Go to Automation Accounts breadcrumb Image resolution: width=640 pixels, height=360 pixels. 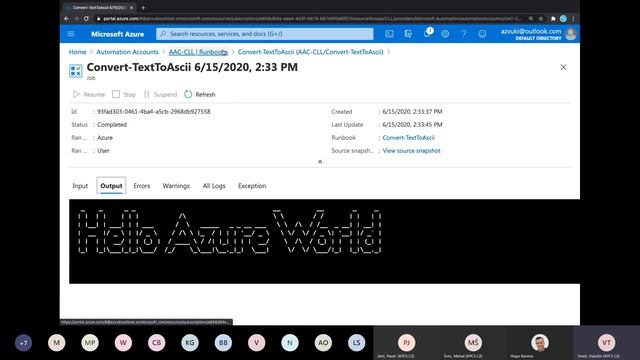127,52
